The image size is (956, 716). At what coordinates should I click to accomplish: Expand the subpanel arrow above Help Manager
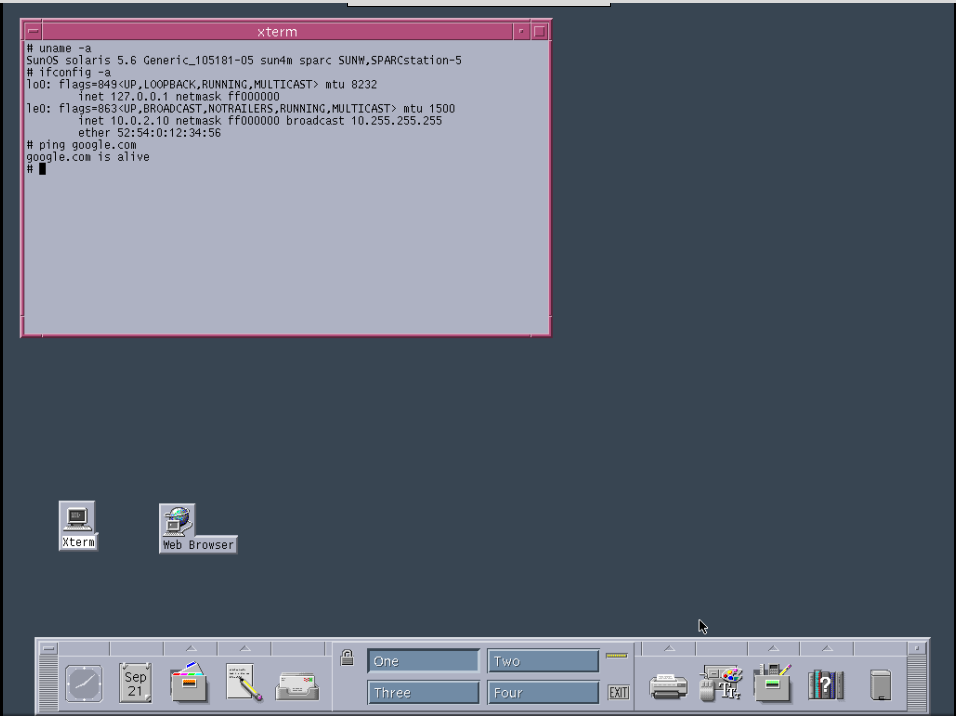tap(827, 648)
